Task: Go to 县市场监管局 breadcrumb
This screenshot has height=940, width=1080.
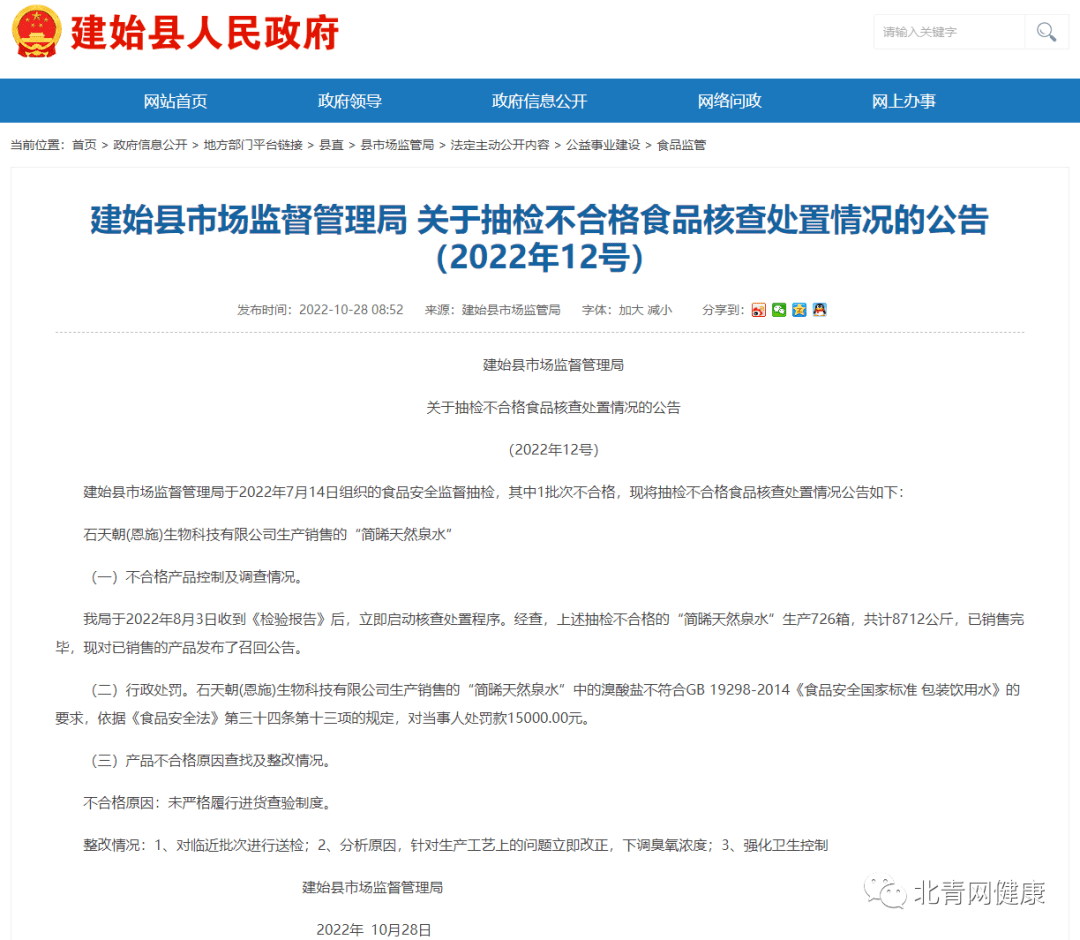Action: click(x=397, y=145)
